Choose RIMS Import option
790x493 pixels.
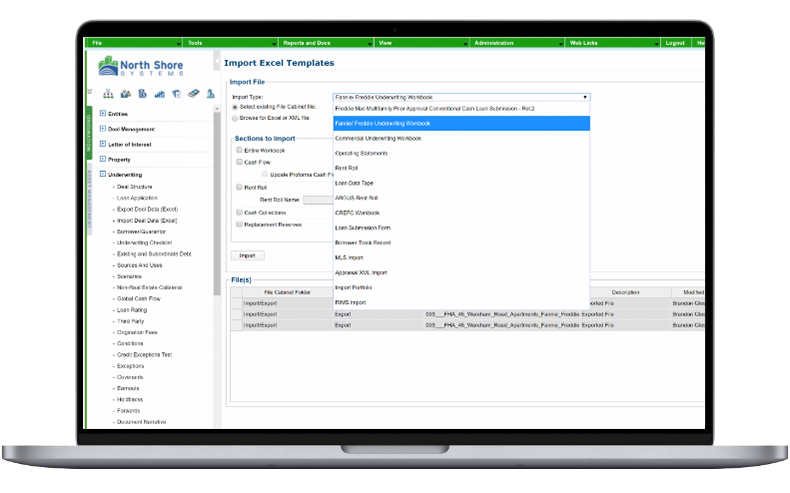(x=462, y=303)
